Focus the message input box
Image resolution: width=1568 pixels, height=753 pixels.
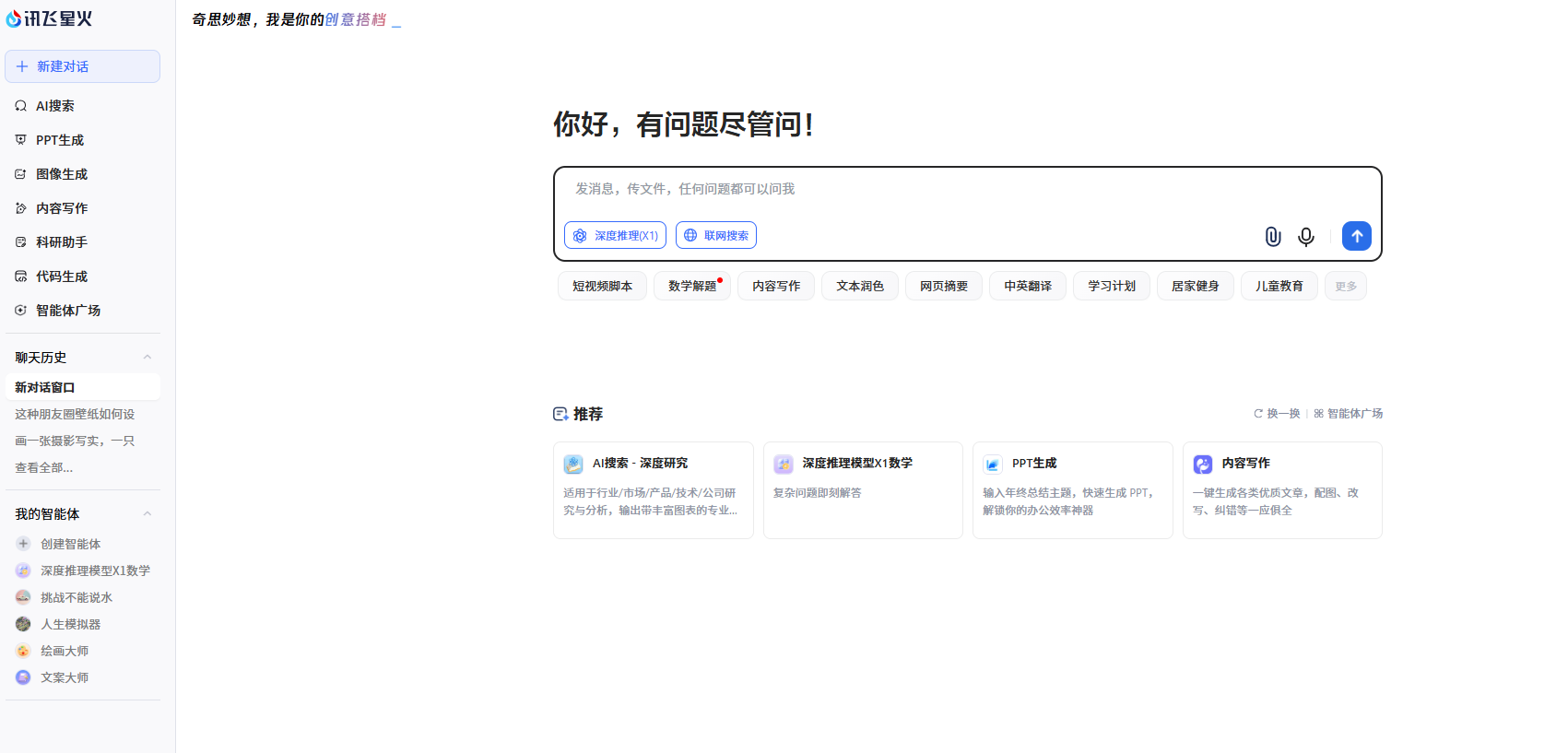coord(967,189)
